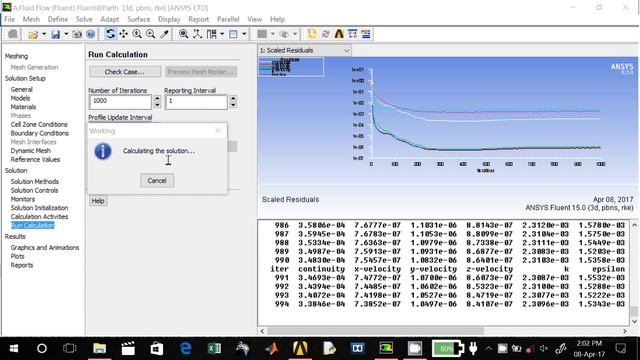Click the yellow file/page toolbar icon
The image size is (640, 360).
[312, 34]
